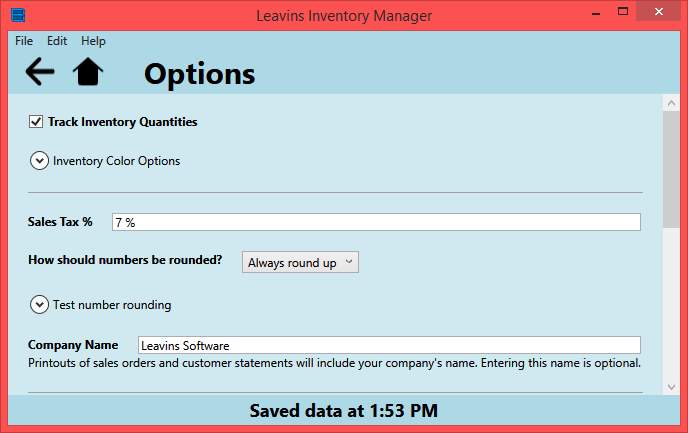Image resolution: width=688 pixels, height=433 pixels.
Task: Click the scrollbar up arrow
Action: coord(671,103)
